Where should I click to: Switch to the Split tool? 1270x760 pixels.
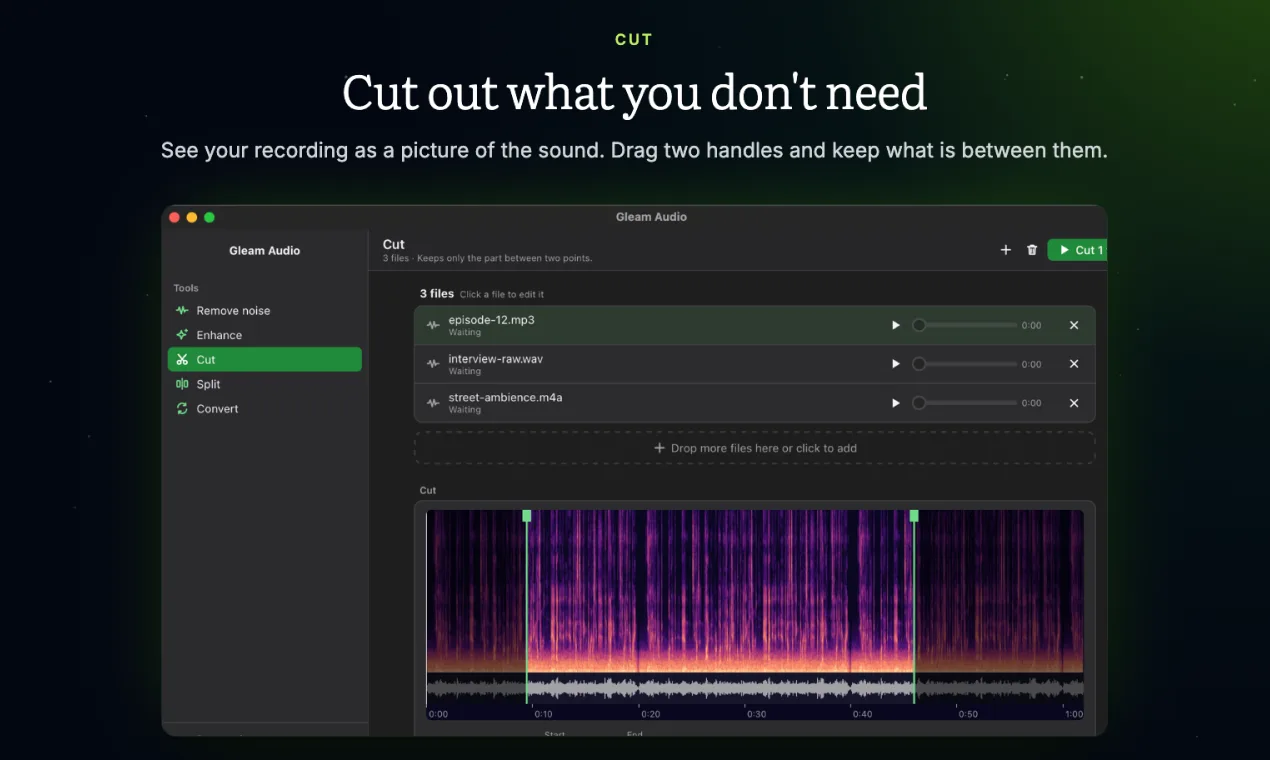coord(264,384)
